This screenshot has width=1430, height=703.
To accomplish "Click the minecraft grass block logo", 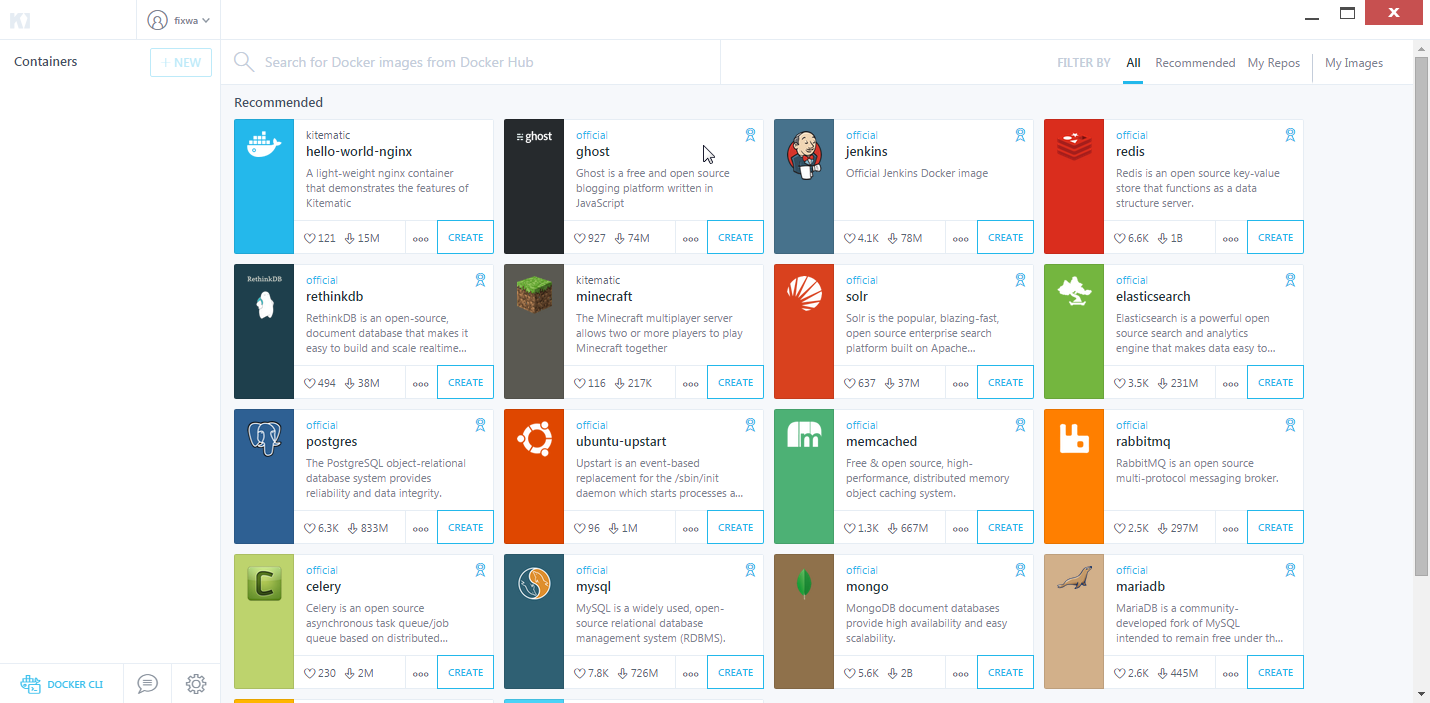I will [534, 295].
